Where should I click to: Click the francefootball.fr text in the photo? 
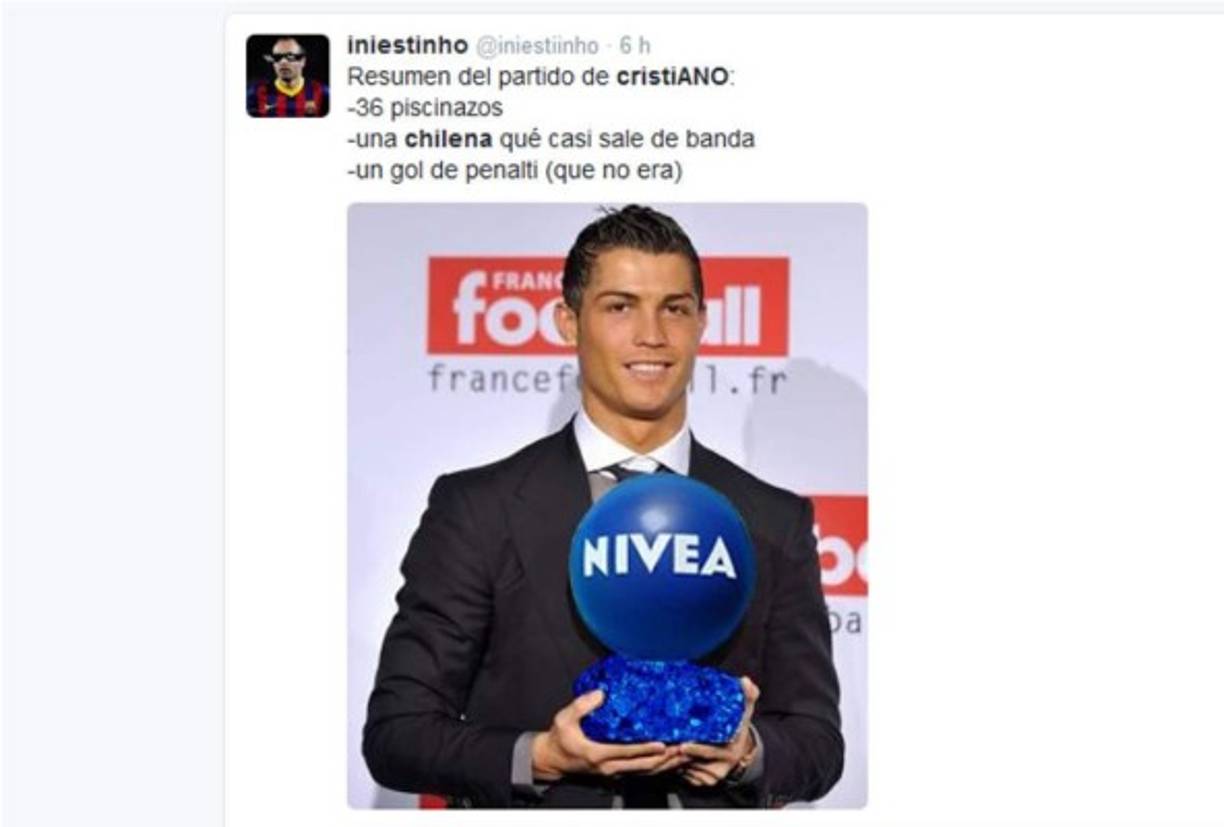(x=607, y=380)
